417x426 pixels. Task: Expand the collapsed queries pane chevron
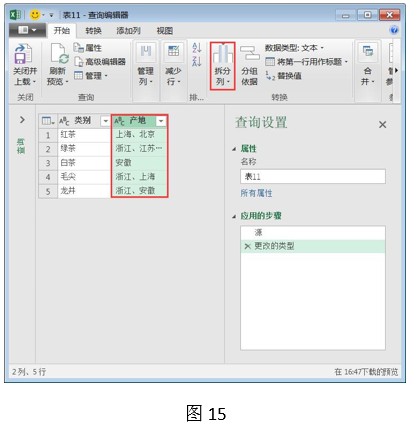point(22,120)
